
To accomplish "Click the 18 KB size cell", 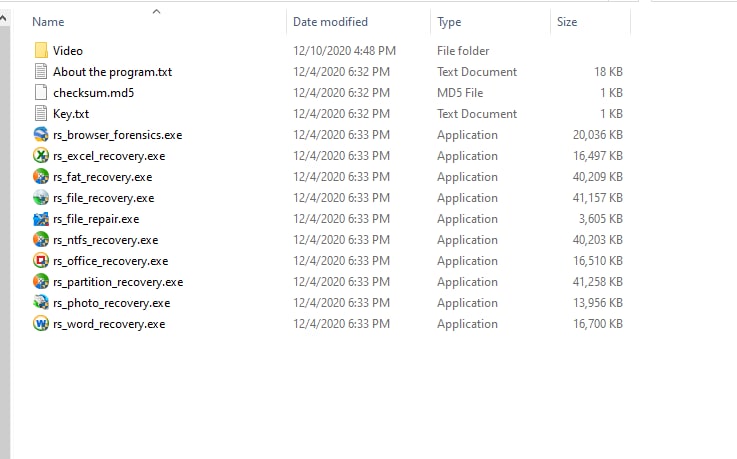I will pos(608,72).
